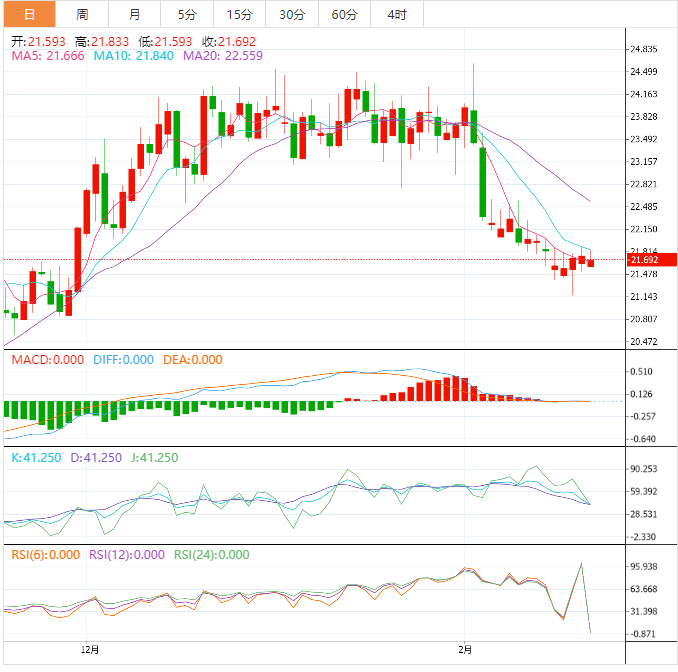Viewport: 678px width, 672px height.
Task: Click the RSI(12) indicator label
Action: [x=127, y=555]
